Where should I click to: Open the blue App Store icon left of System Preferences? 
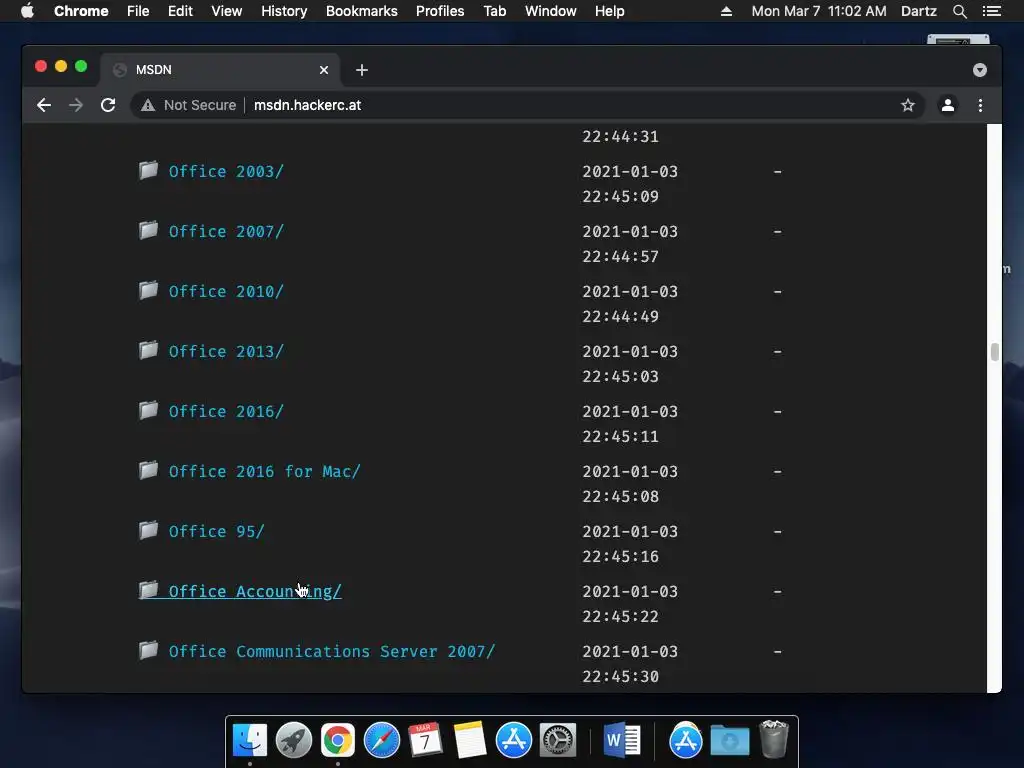point(514,740)
